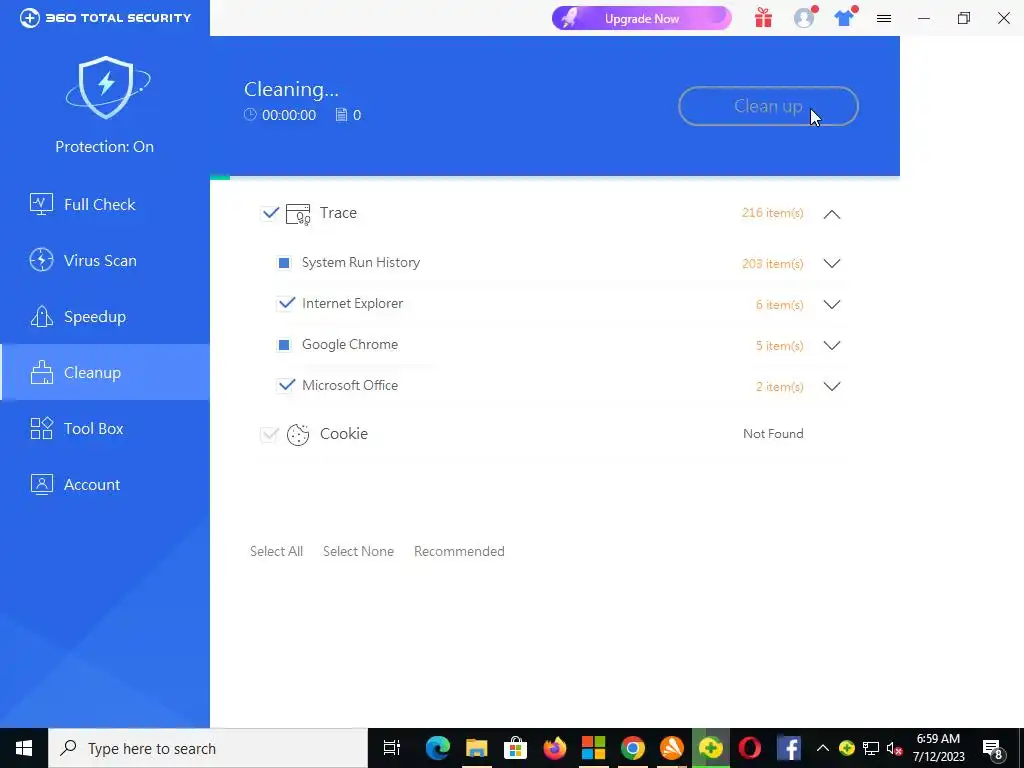Open the Windows Start menu
The image size is (1024, 768).
[x=24, y=748]
